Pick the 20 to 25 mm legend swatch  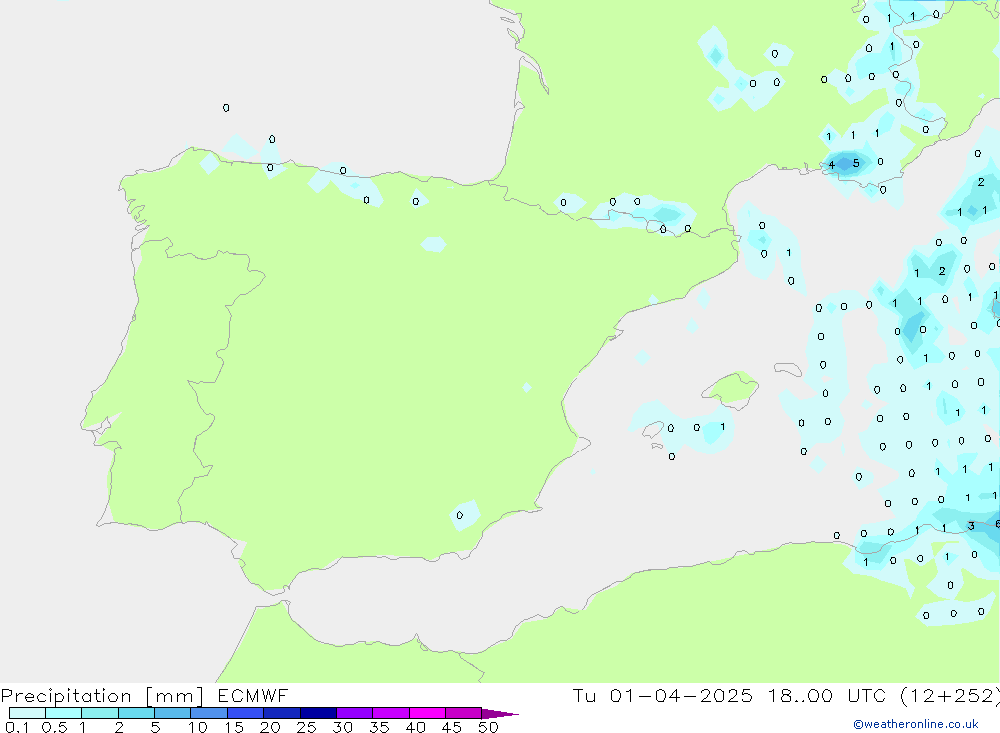[x=281, y=713]
